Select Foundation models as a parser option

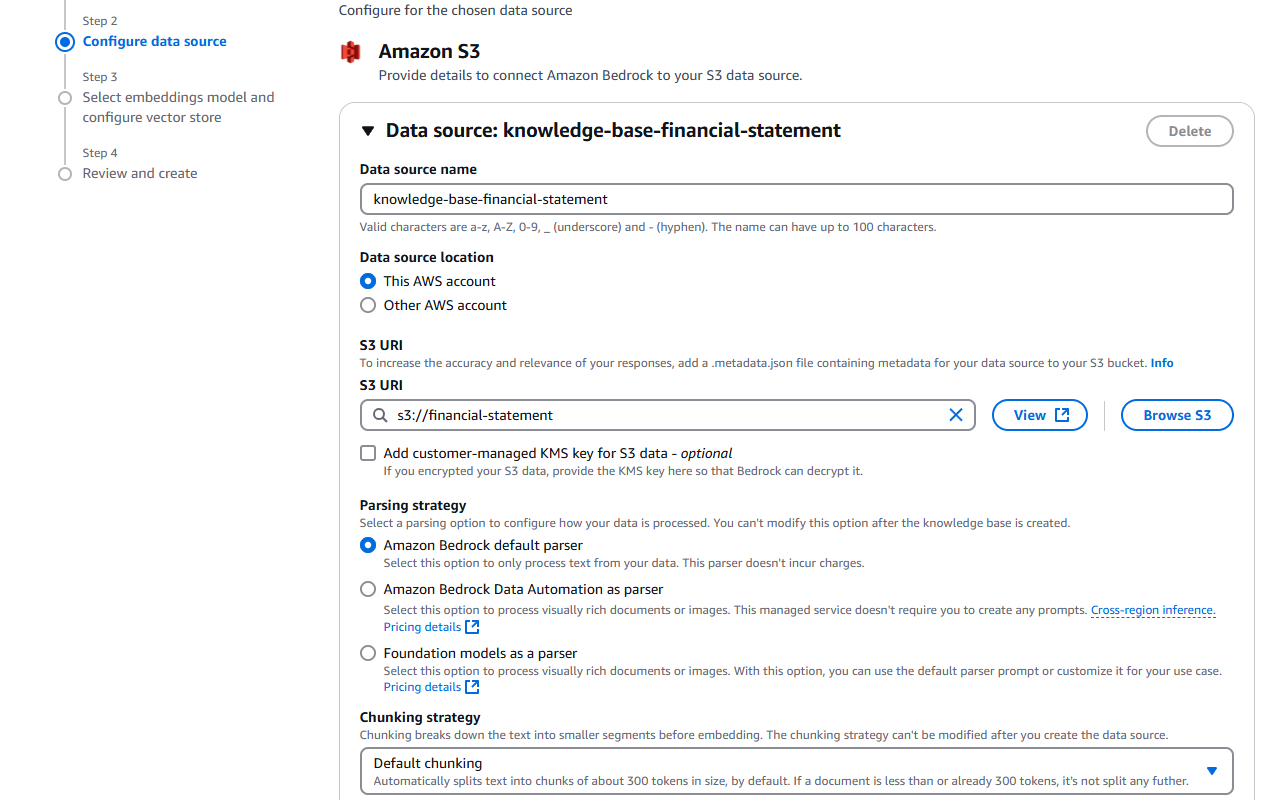pos(368,653)
